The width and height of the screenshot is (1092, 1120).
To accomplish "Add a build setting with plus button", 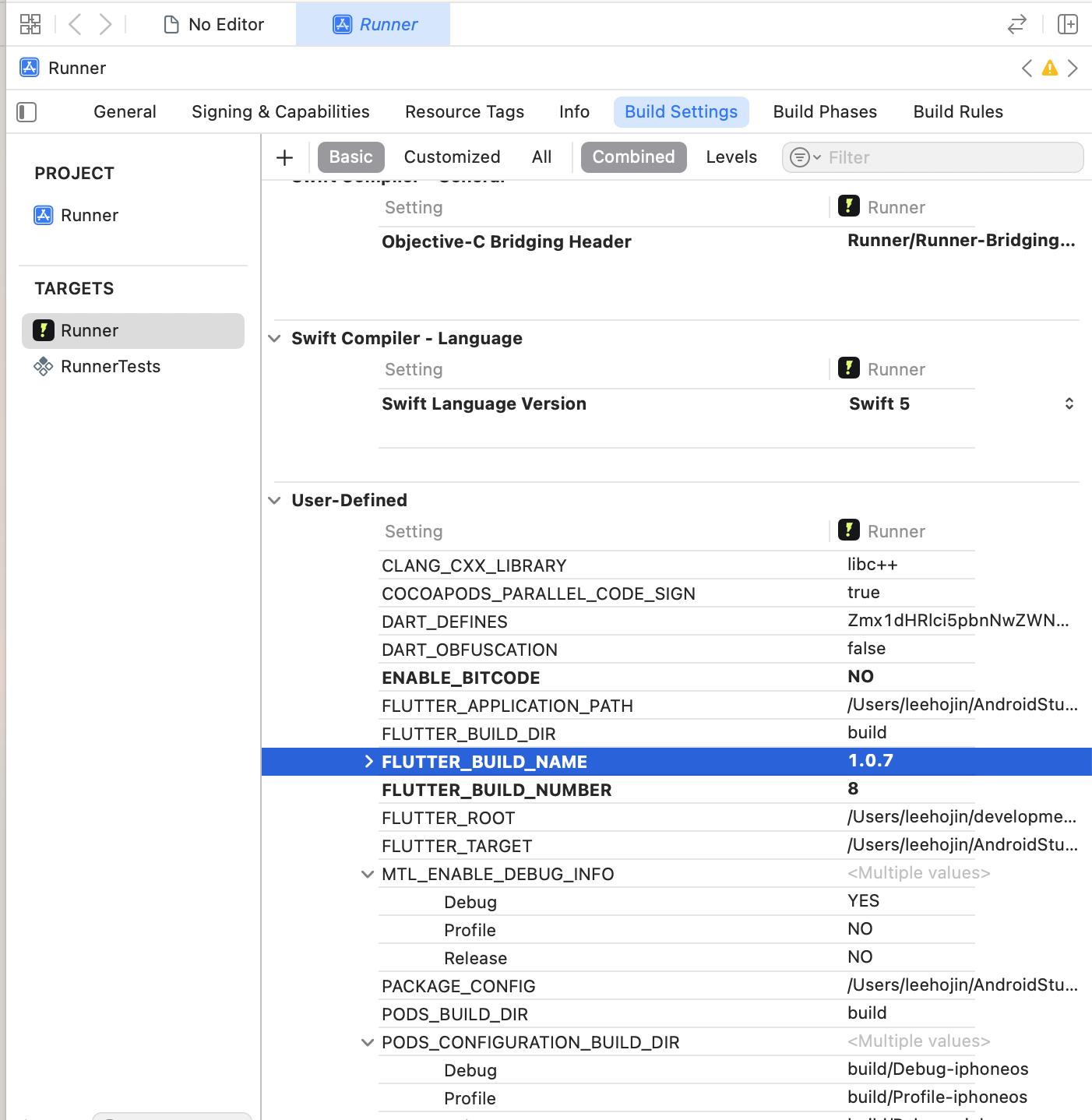I will coord(285,157).
